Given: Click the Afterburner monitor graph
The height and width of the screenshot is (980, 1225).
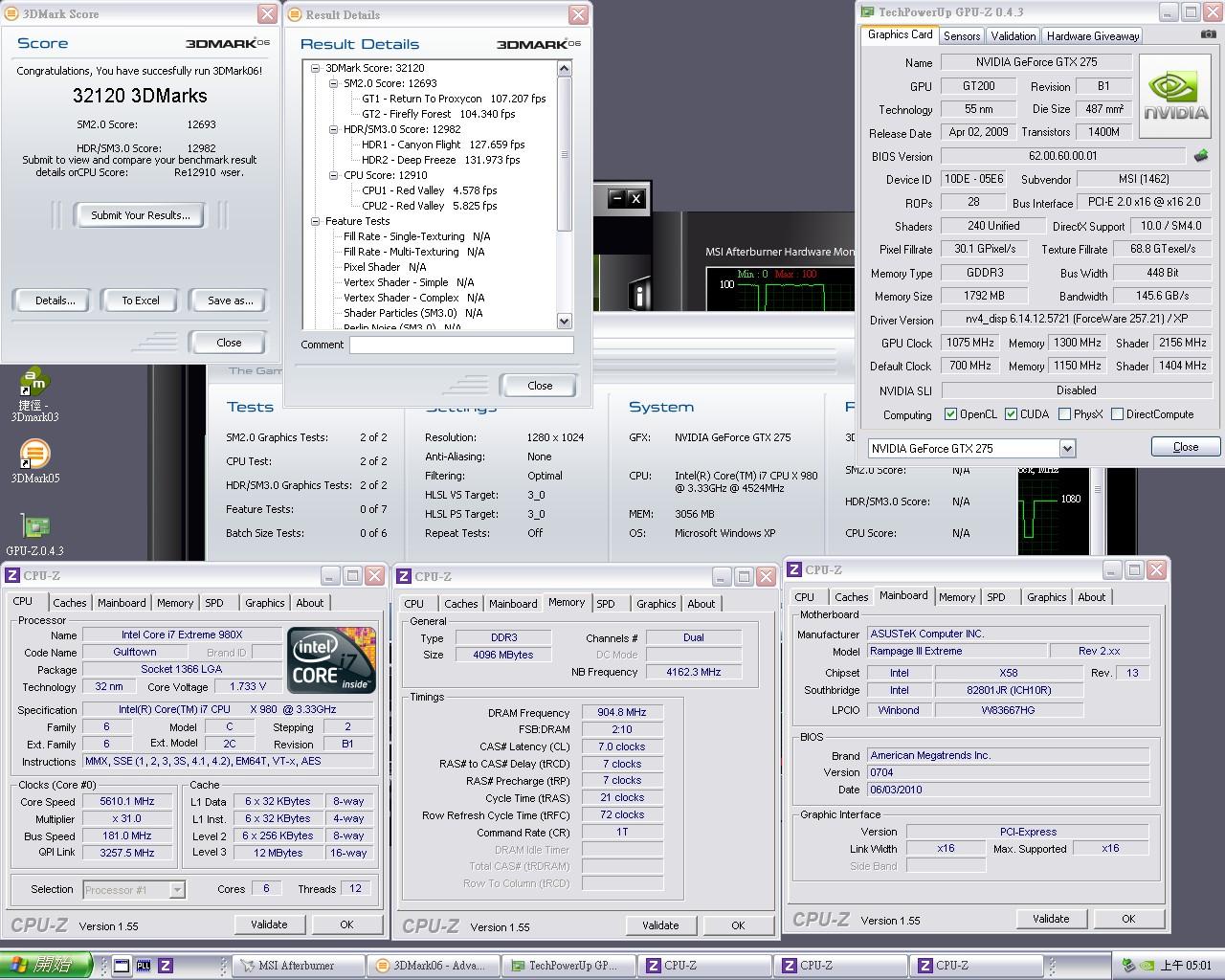Looking at the screenshot, I should tap(781, 290).
